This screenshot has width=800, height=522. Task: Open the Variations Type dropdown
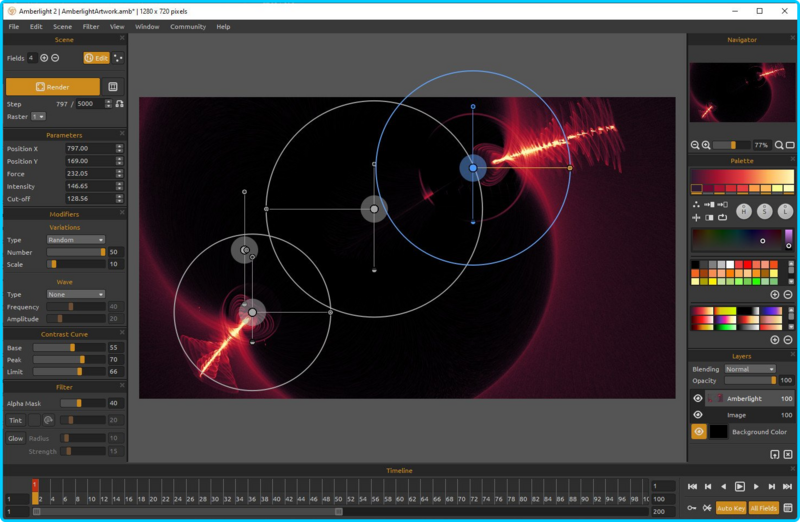click(x=76, y=239)
